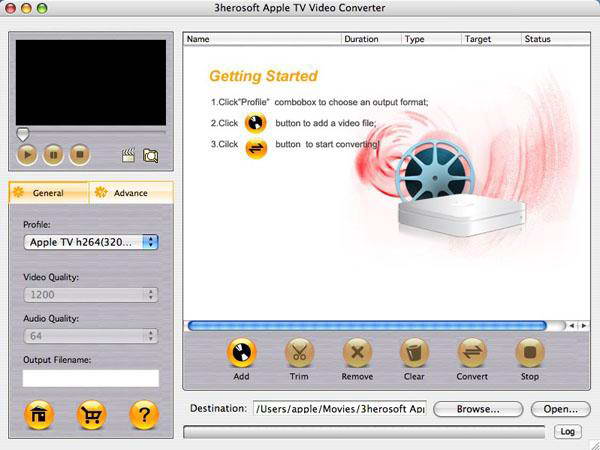Click the convert icon in Getting Started
The image size is (600, 450).
256,148
